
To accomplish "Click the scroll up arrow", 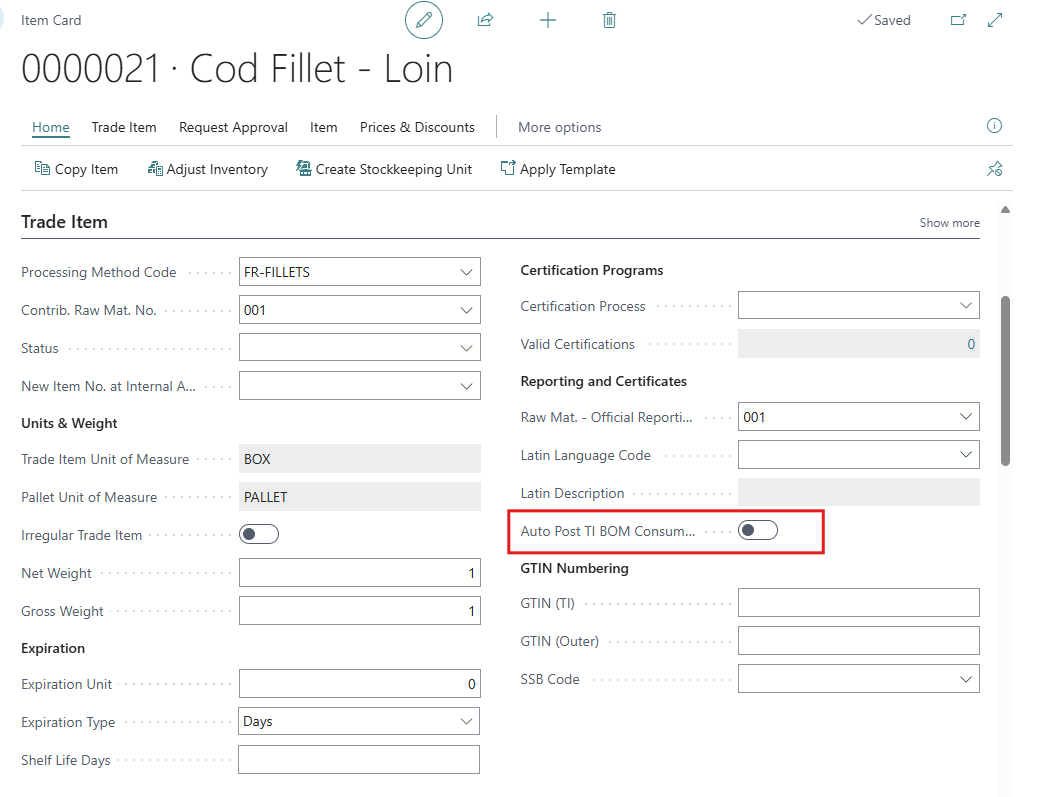I will 1005,210.
